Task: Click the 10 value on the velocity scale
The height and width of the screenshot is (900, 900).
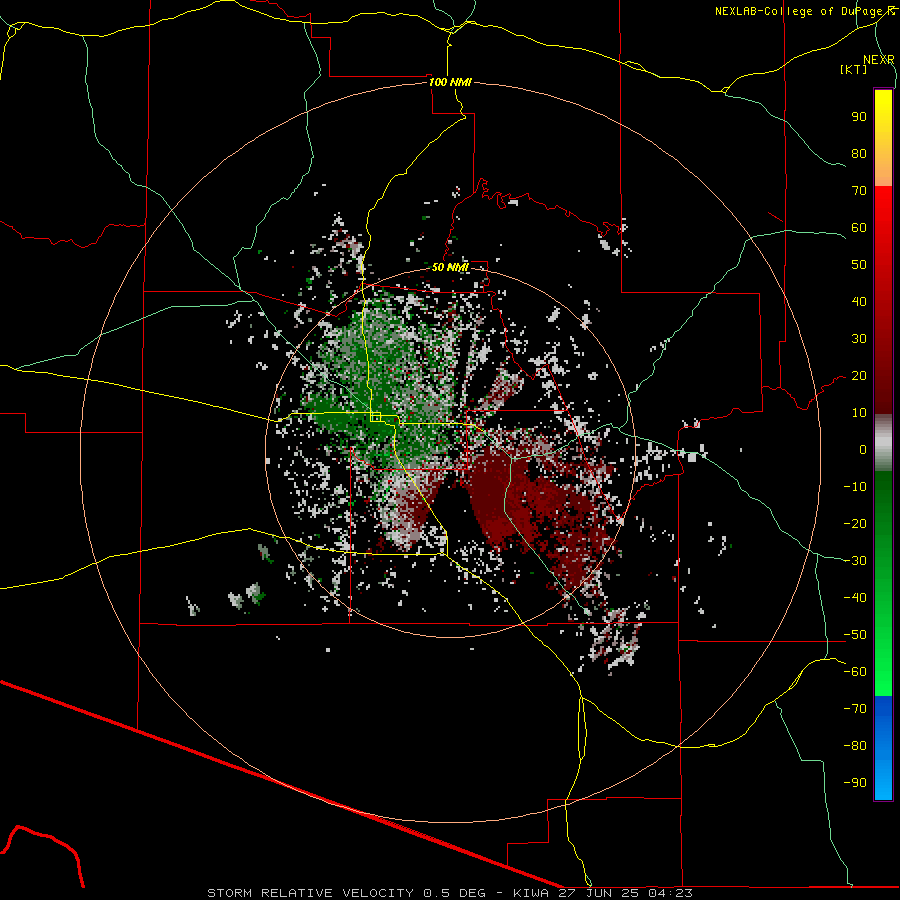Action: [859, 413]
